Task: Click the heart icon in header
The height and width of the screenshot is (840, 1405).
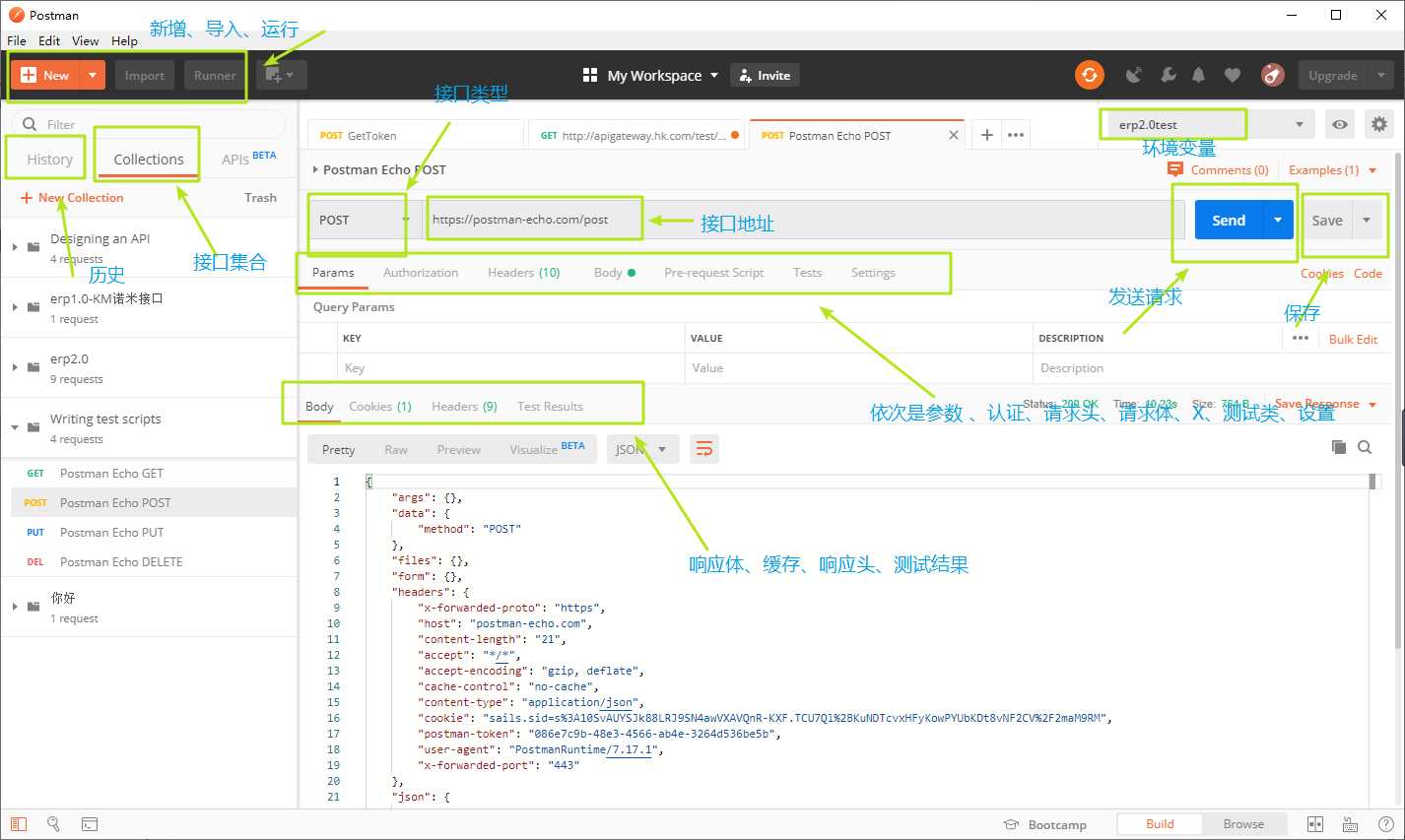Action: pyautogui.click(x=1233, y=75)
